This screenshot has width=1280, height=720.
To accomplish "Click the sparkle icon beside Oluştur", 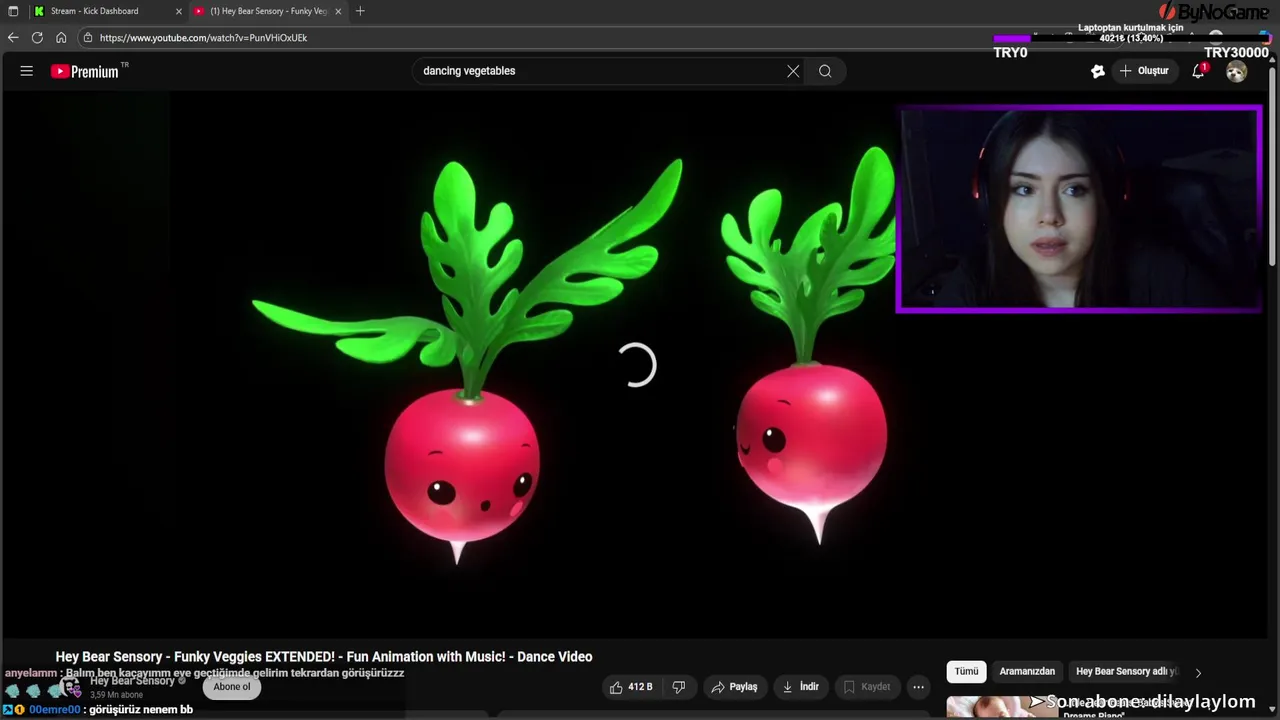I will (1098, 71).
